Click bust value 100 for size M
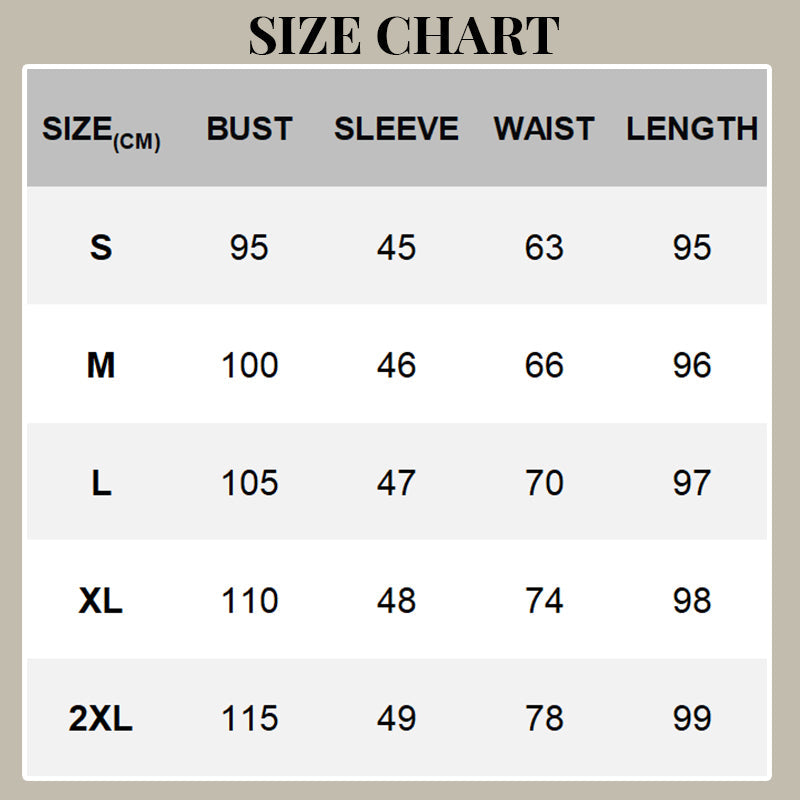Viewport: 800px width, 800px height. pos(249,365)
